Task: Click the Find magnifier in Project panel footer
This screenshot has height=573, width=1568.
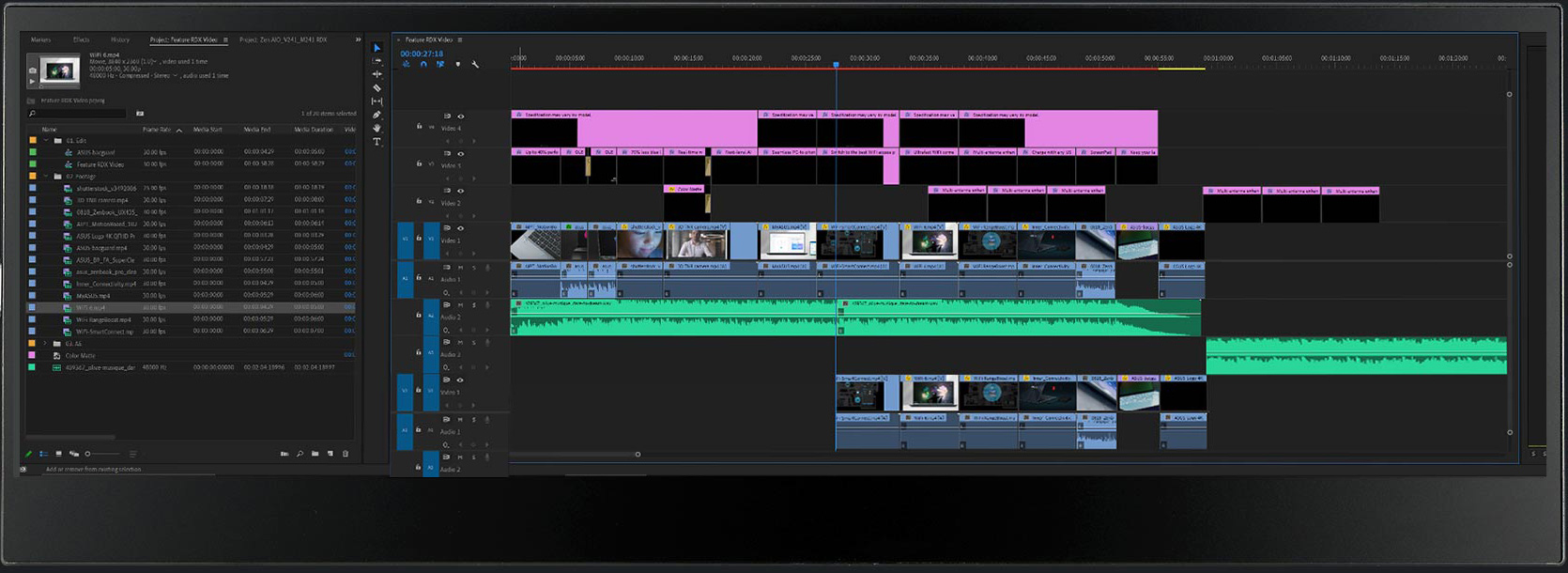Action: click(300, 454)
